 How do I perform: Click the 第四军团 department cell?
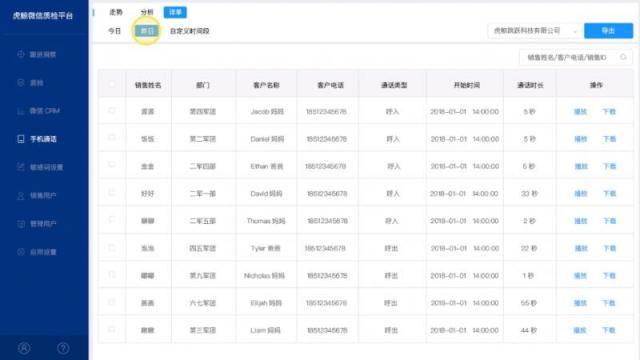tap(202, 111)
